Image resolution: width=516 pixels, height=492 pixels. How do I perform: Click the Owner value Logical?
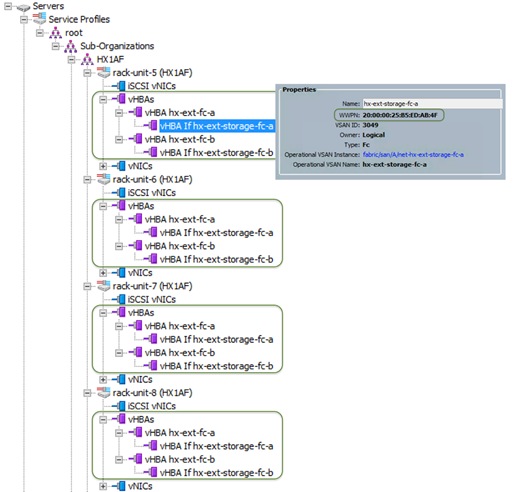tap(374, 135)
